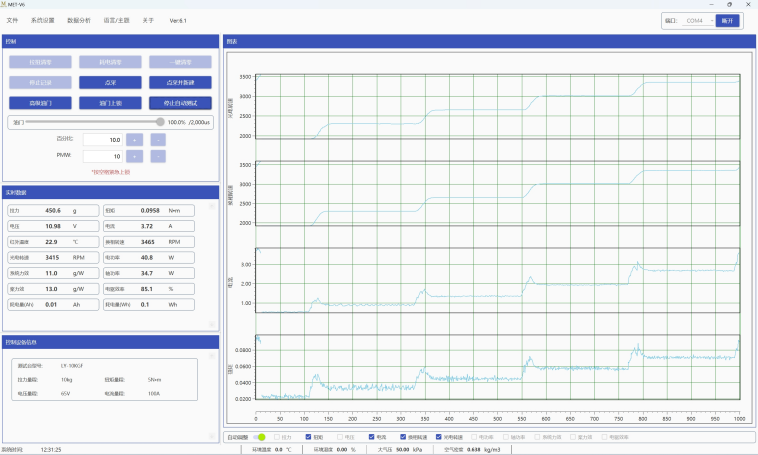Enable the 拉力 chart checkbox
The width and height of the screenshot is (758, 455).
277,437
